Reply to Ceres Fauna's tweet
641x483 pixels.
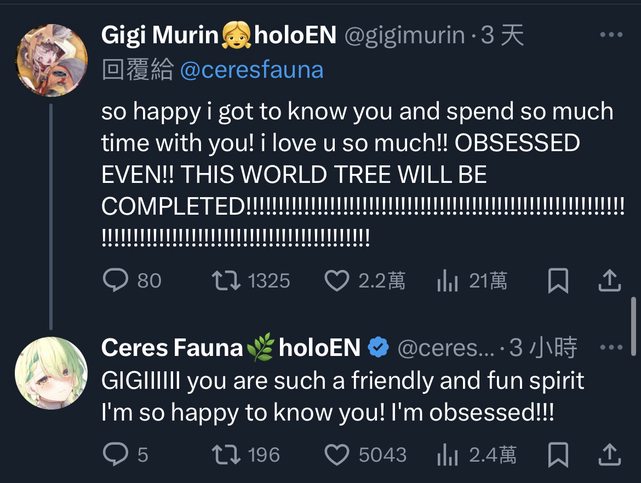pos(116,455)
